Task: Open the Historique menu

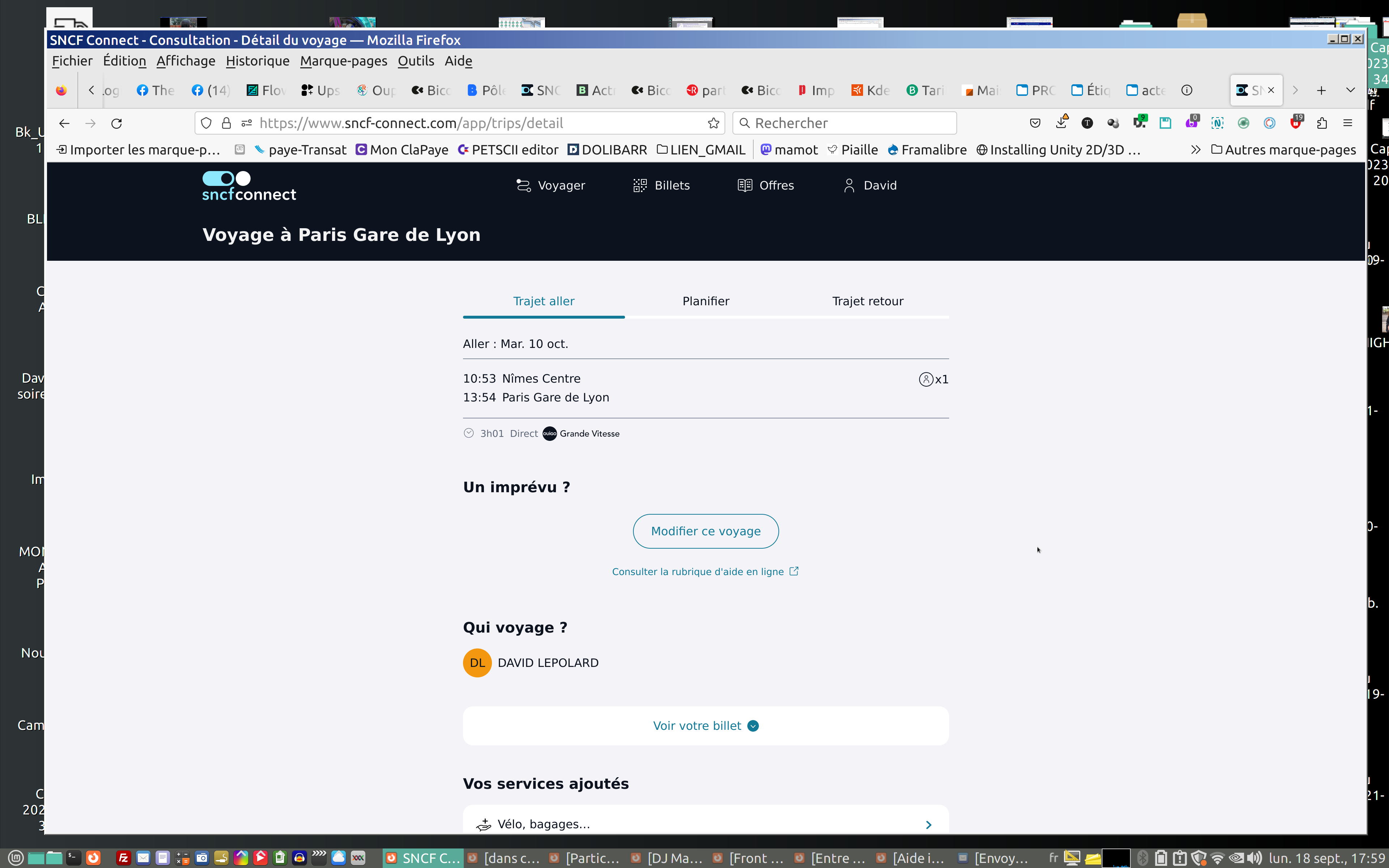Action: (257, 61)
